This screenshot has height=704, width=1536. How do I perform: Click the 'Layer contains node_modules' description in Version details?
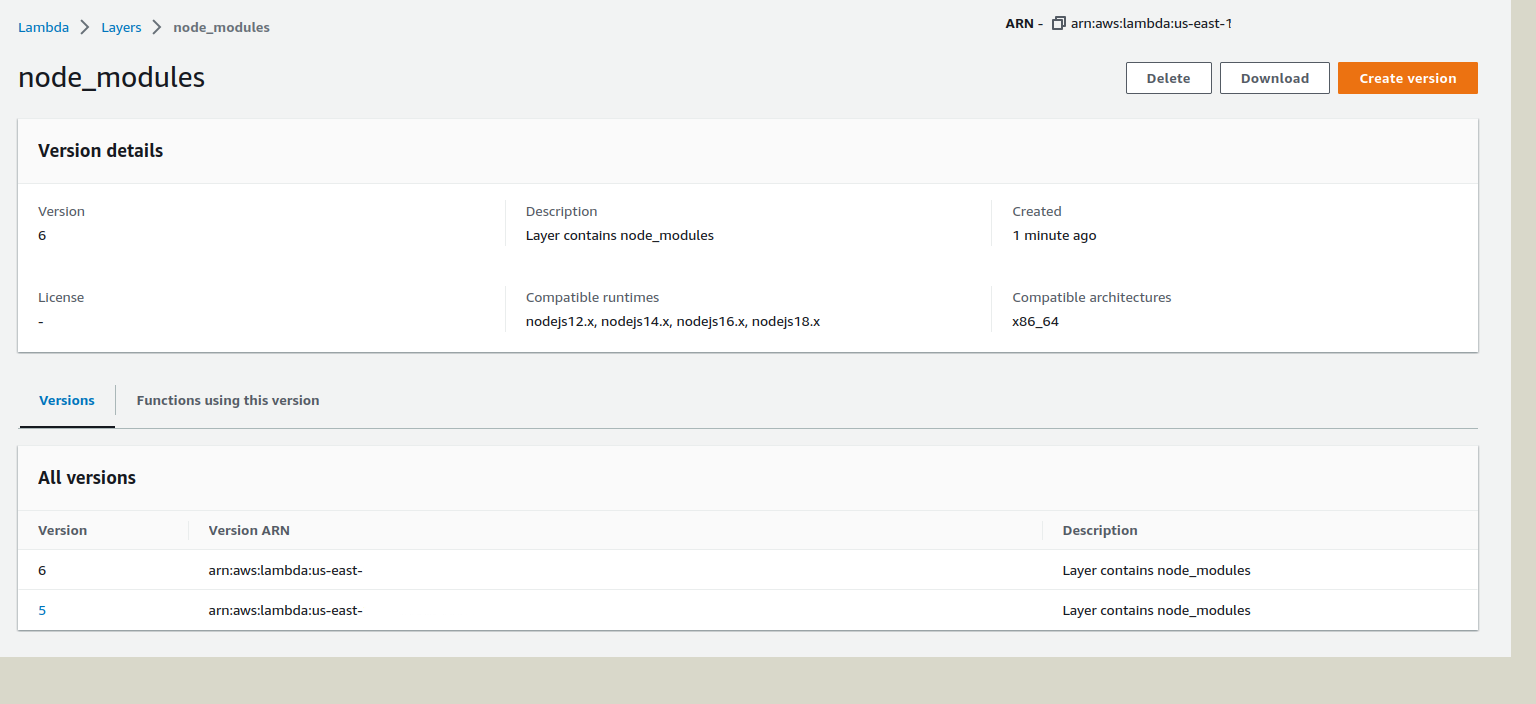tap(620, 235)
